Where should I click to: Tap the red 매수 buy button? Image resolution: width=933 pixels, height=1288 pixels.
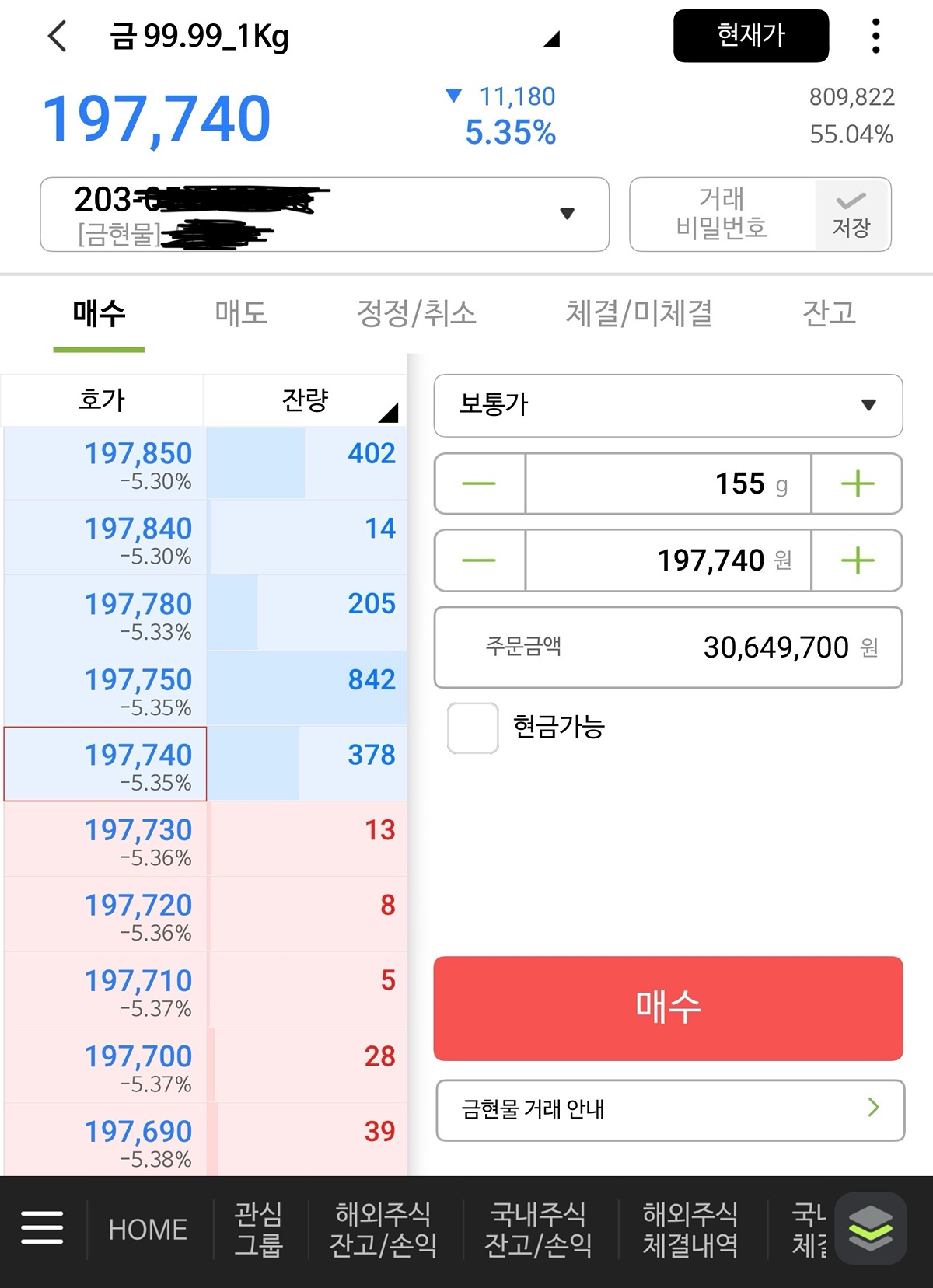pos(668,1008)
